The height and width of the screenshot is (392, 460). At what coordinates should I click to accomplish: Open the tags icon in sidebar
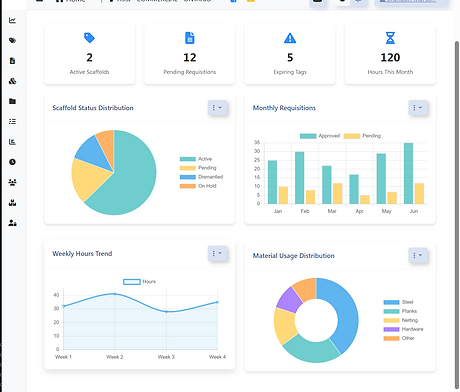12,41
